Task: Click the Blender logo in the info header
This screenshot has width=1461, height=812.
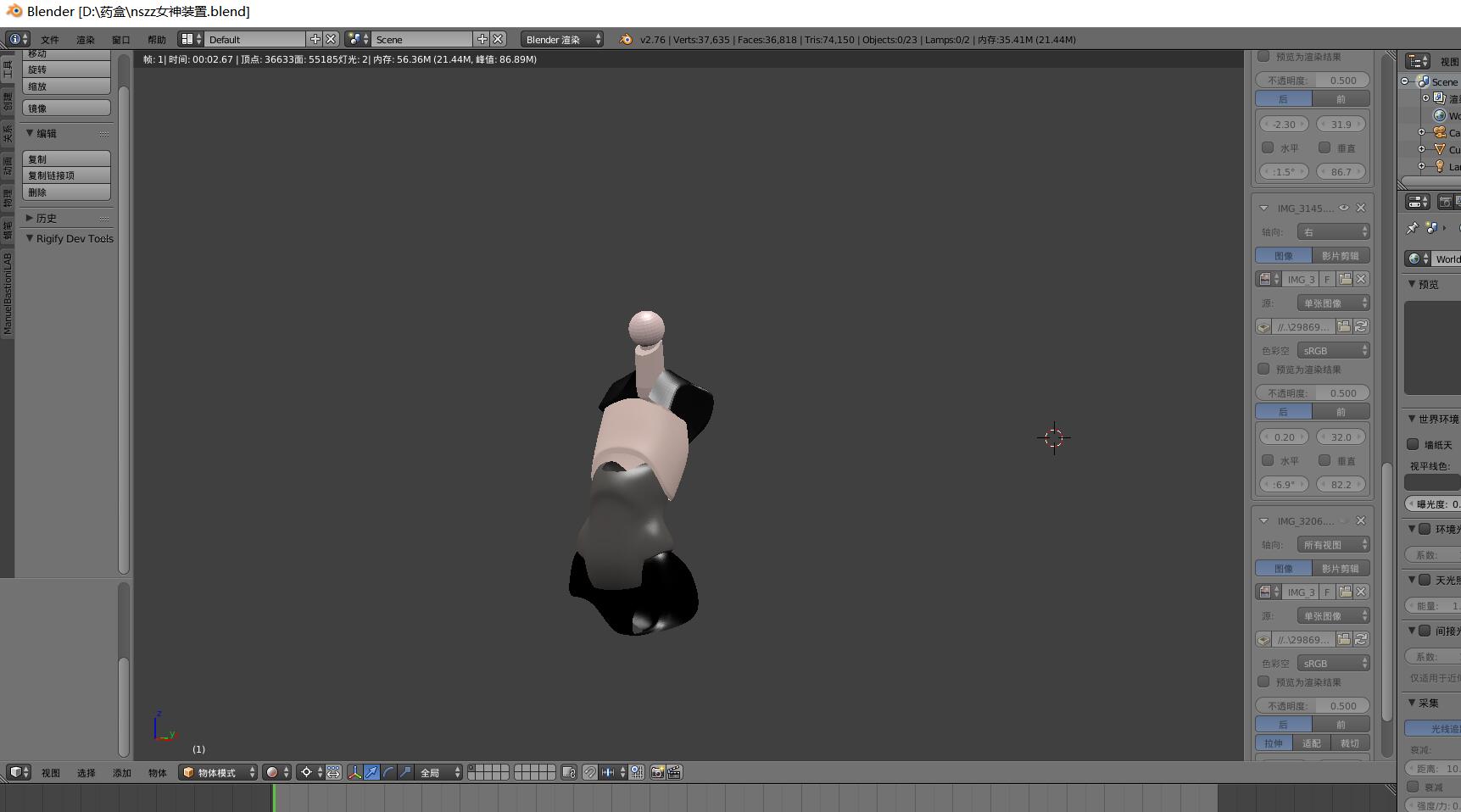Action: pos(626,39)
